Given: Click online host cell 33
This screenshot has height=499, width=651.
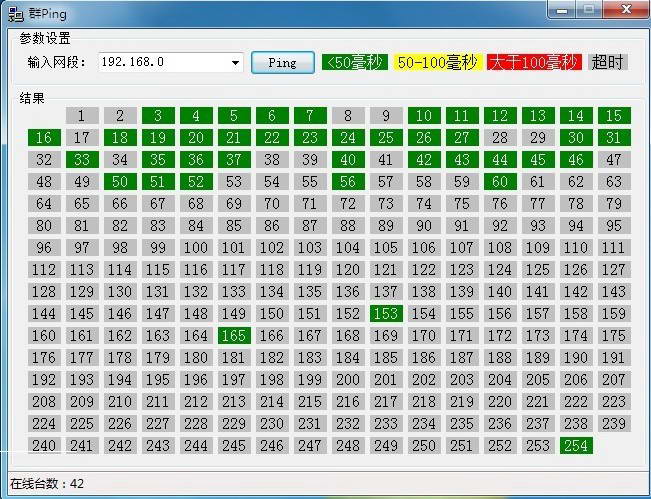Looking at the screenshot, I should click(82, 160).
